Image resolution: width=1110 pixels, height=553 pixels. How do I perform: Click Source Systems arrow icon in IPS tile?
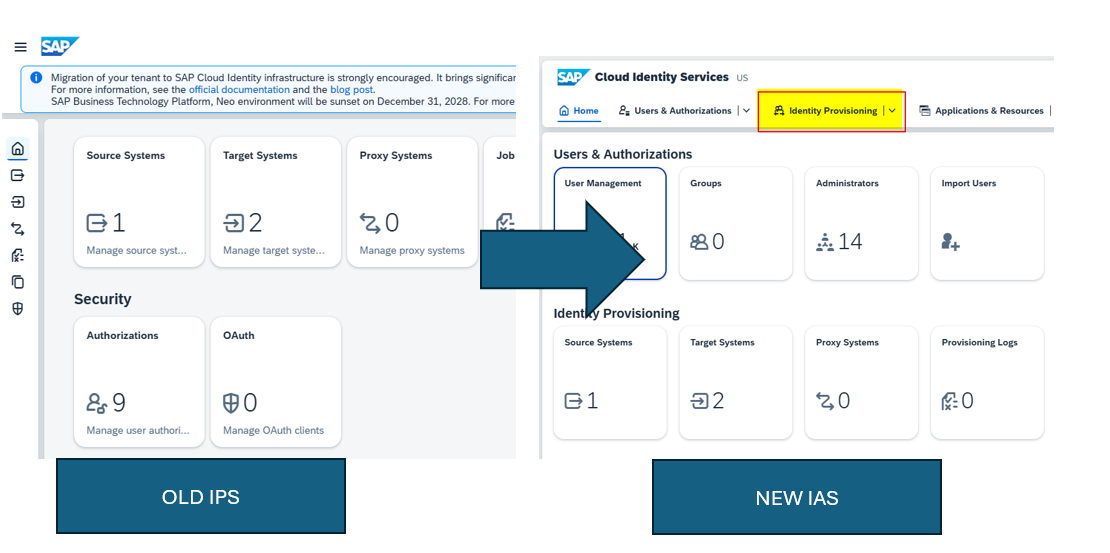(97, 223)
